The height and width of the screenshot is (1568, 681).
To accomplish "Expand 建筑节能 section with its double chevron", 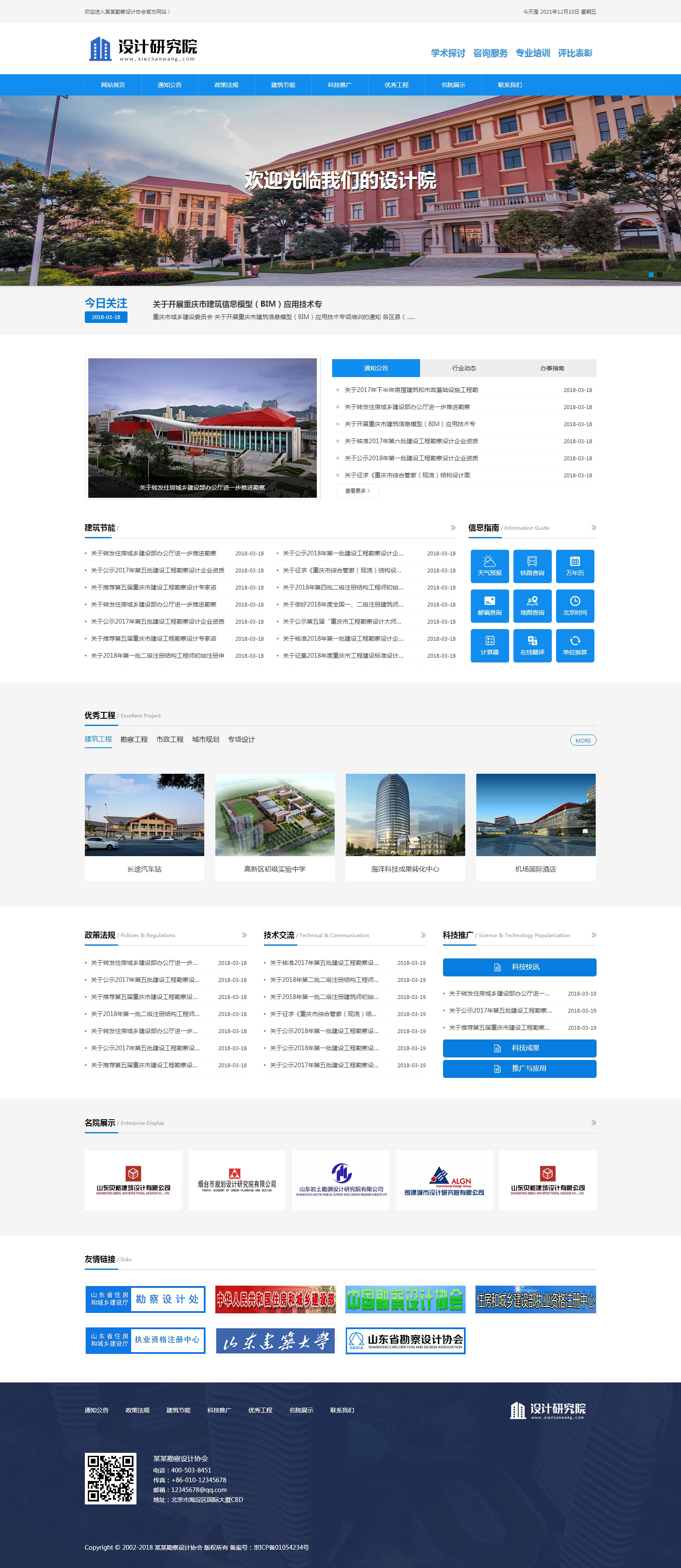I will [x=453, y=528].
